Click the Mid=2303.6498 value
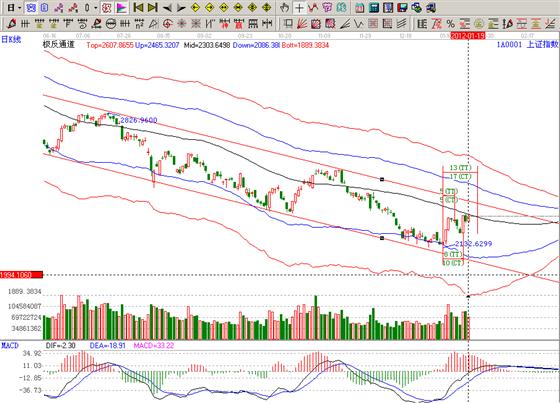This screenshot has width=560, height=403. click(207, 45)
